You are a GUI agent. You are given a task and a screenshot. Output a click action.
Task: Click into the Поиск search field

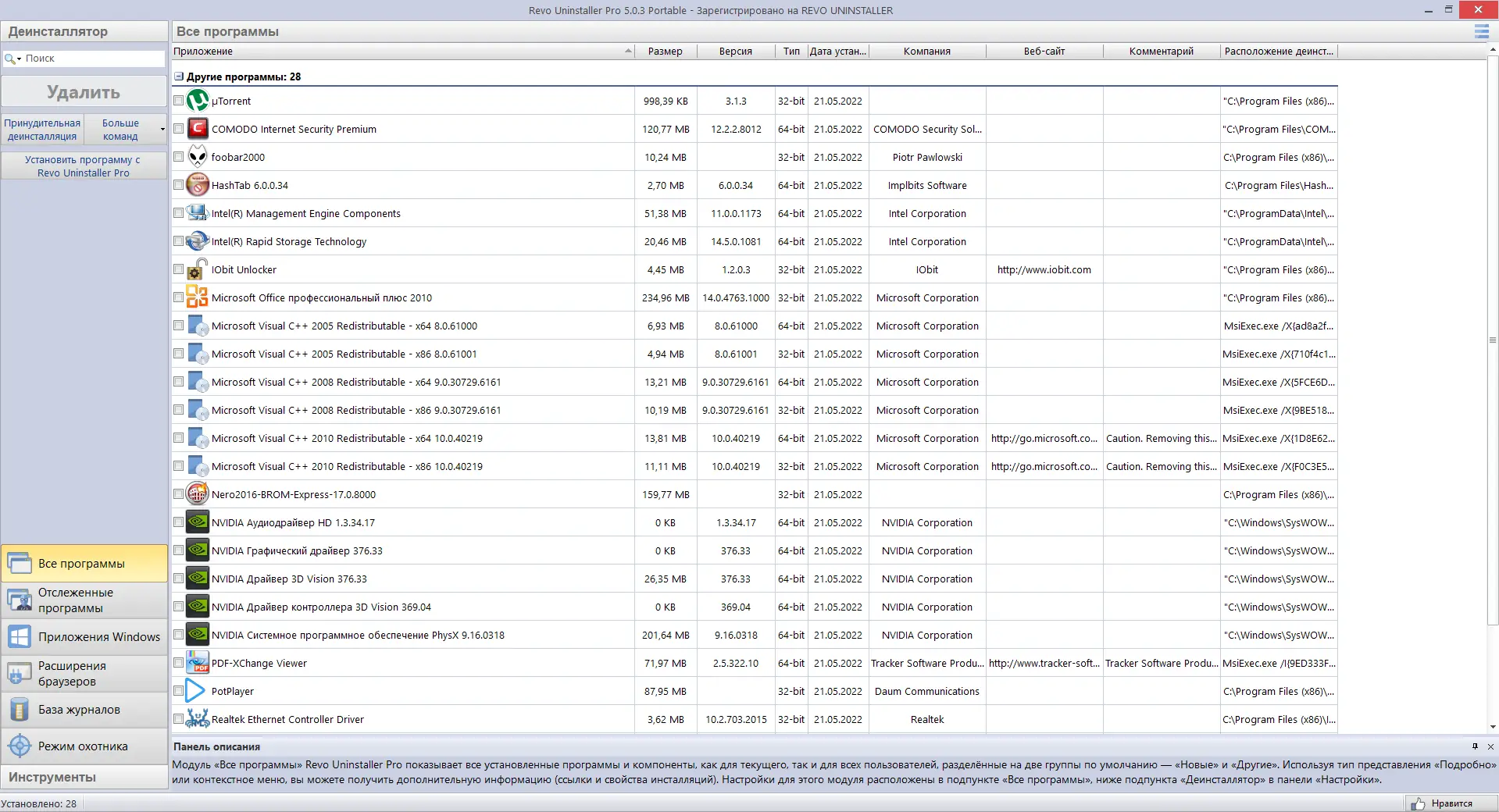[x=93, y=59]
